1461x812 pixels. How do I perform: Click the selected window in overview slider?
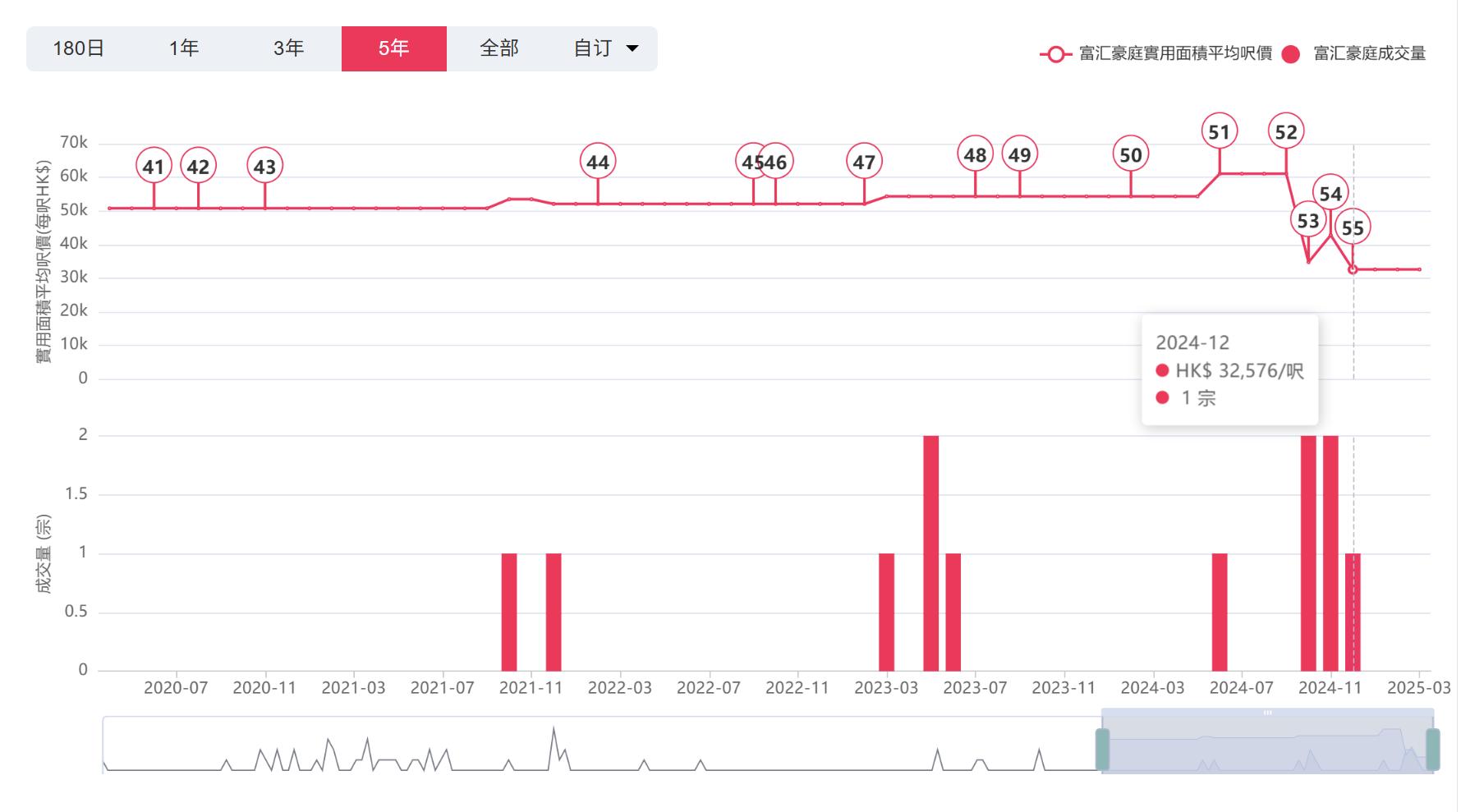[1267, 745]
